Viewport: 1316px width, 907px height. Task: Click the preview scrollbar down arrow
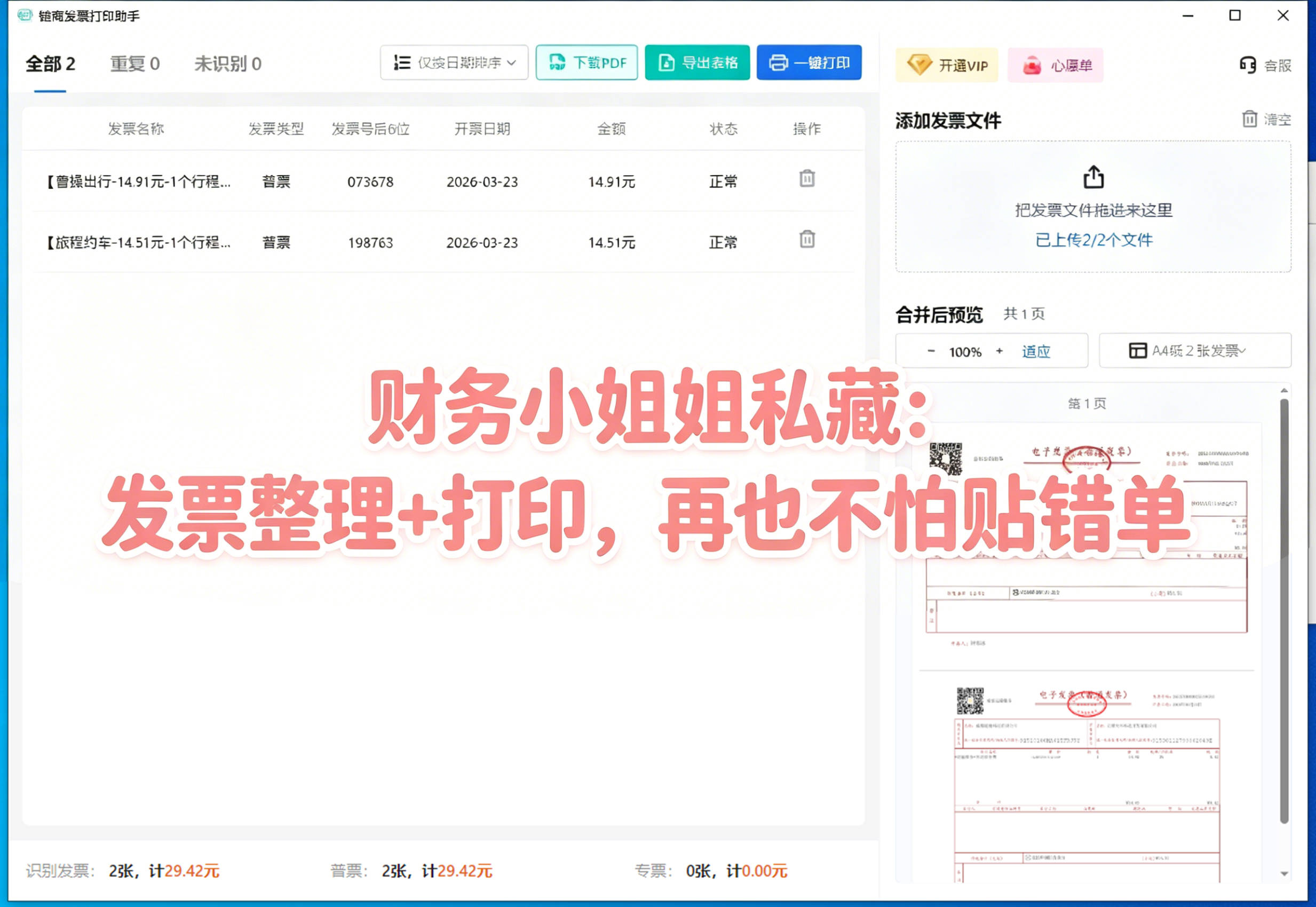pos(1284,874)
